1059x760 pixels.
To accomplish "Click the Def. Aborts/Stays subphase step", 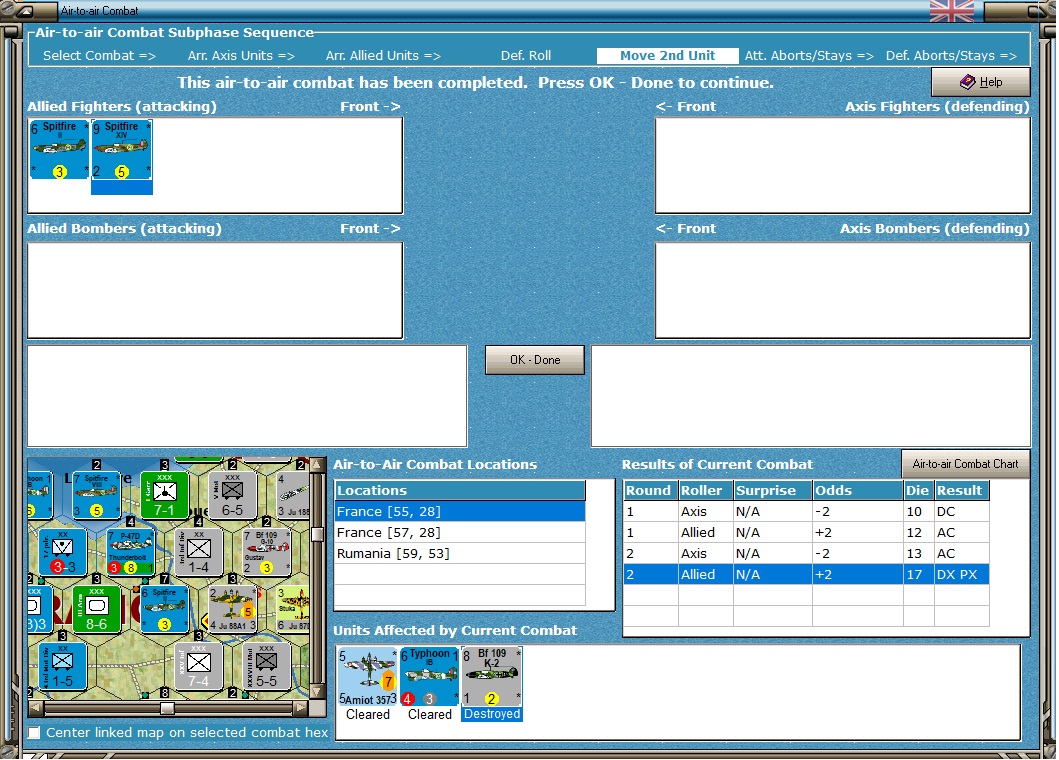I will [x=951, y=55].
